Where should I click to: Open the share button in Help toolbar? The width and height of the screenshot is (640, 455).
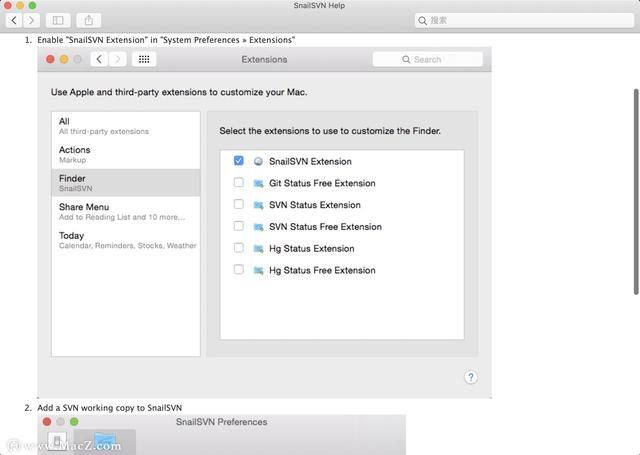89,20
